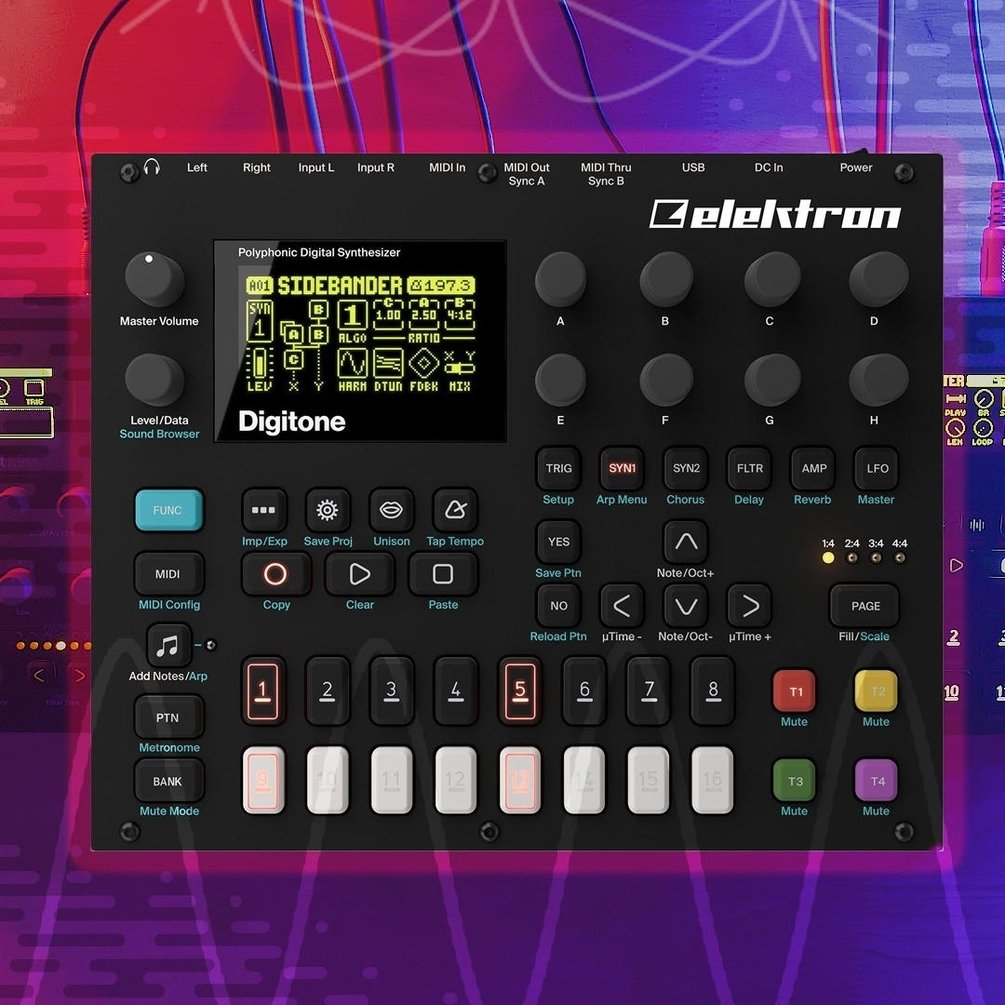The image size is (1005, 1005).
Task: Click the FUNC button
Action: pos(169,510)
